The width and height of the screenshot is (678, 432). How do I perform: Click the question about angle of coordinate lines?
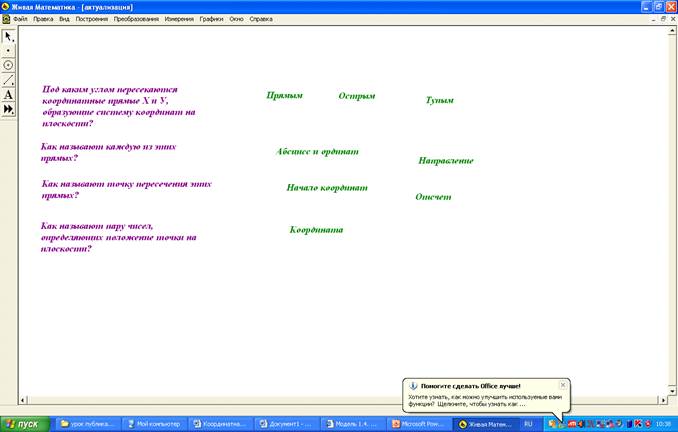point(119,106)
